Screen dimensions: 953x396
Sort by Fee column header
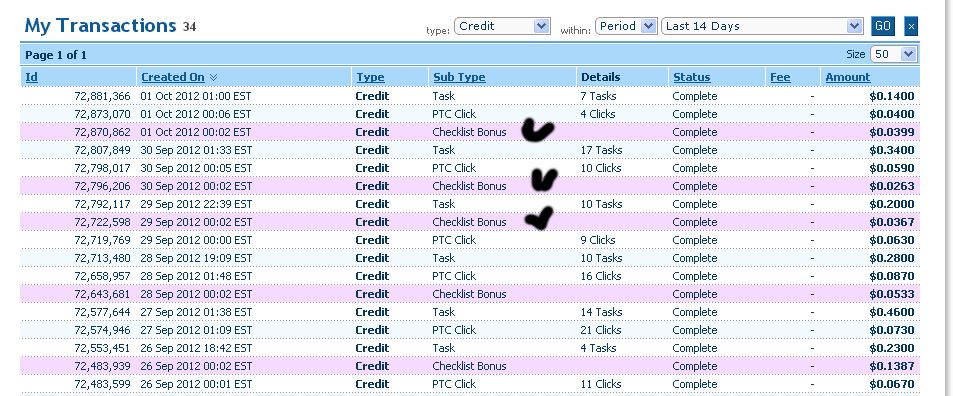click(x=780, y=77)
